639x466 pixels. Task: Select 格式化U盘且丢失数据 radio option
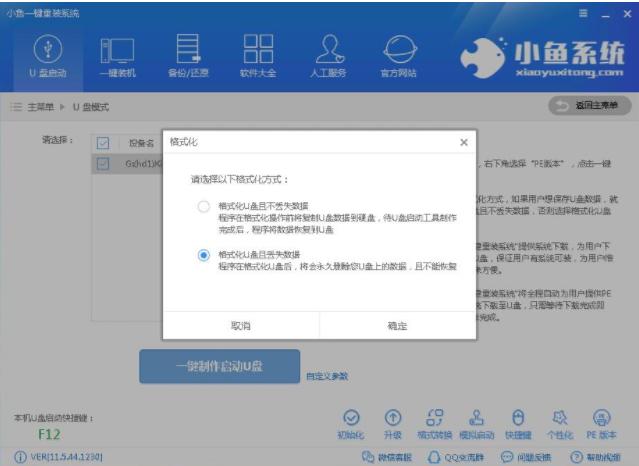204,255
